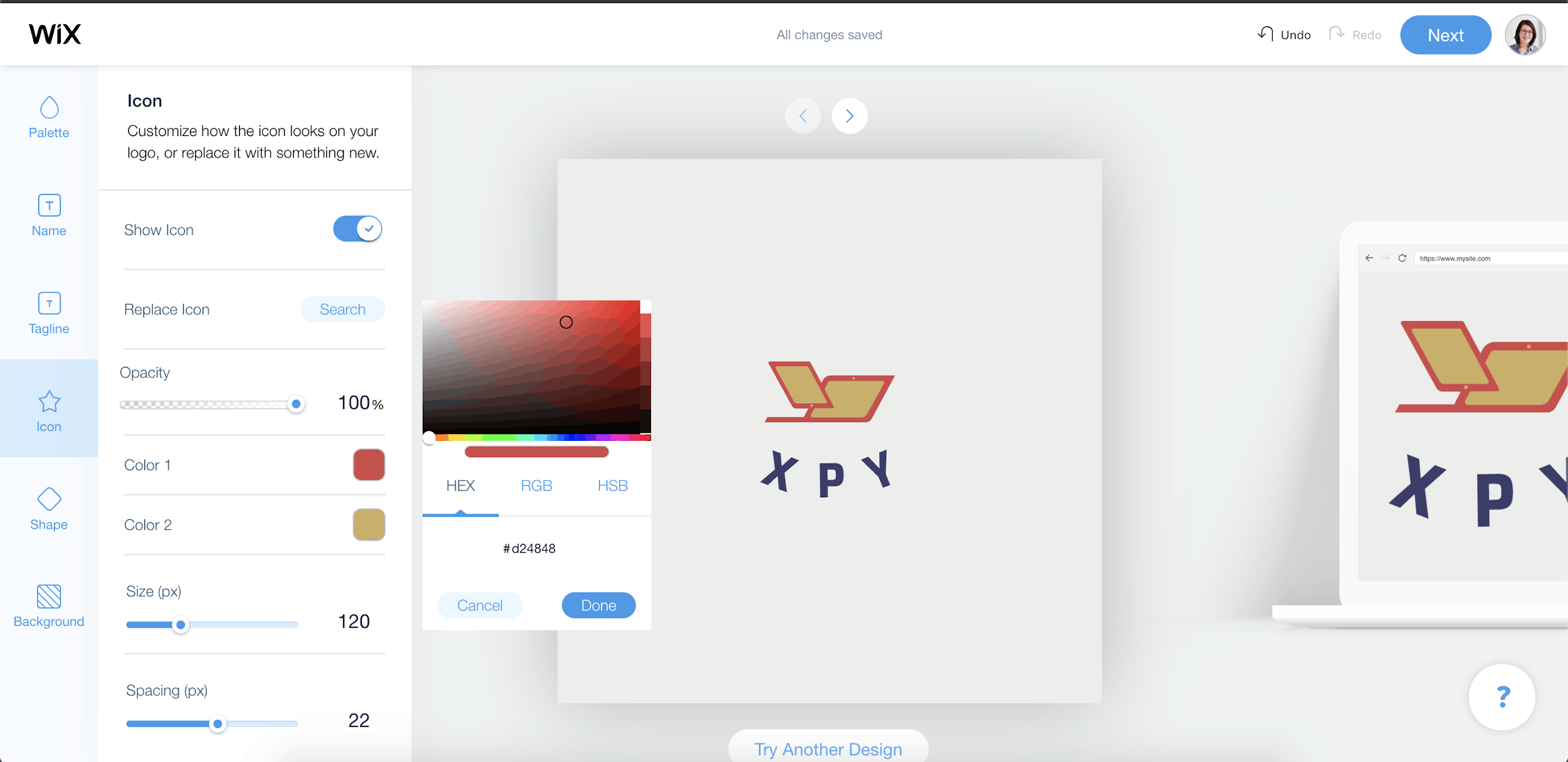The image size is (1568, 762).
Task: Click the Cancel button in color picker
Action: pos(480,604)
